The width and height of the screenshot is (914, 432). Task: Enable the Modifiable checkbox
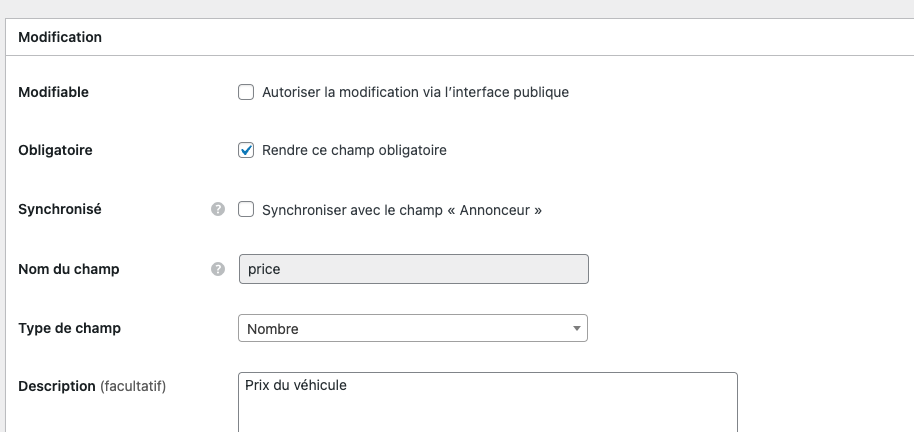click(246, 92)
